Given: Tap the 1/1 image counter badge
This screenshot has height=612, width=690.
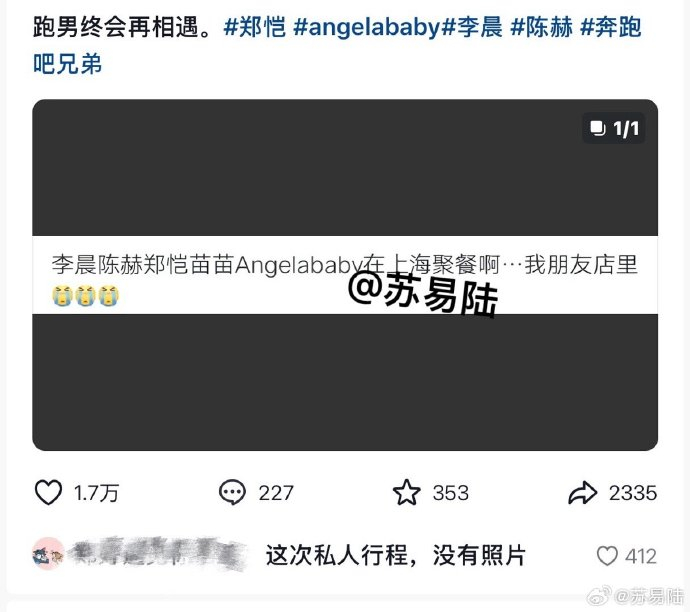Looking at the screenshot, I should (613, 128).
